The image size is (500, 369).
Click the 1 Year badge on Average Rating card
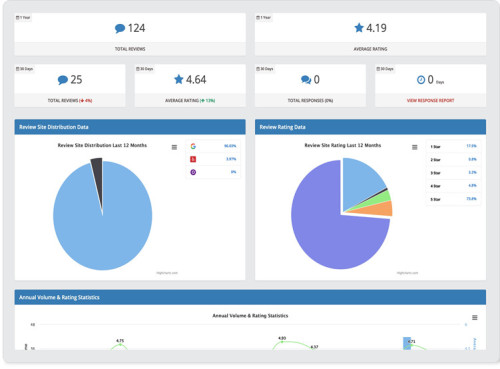coord(264,17)
